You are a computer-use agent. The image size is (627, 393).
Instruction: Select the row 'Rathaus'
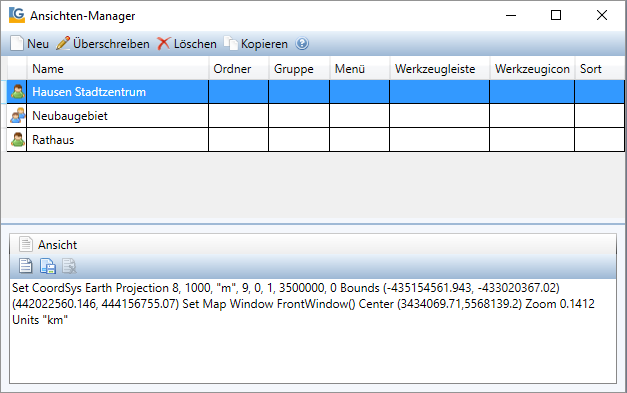click(315, 140)
